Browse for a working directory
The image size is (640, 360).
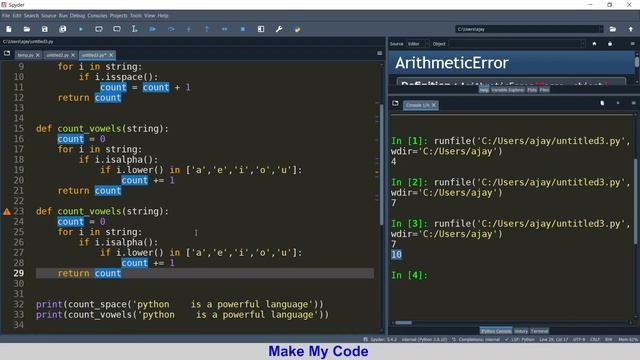click(613, 29)
